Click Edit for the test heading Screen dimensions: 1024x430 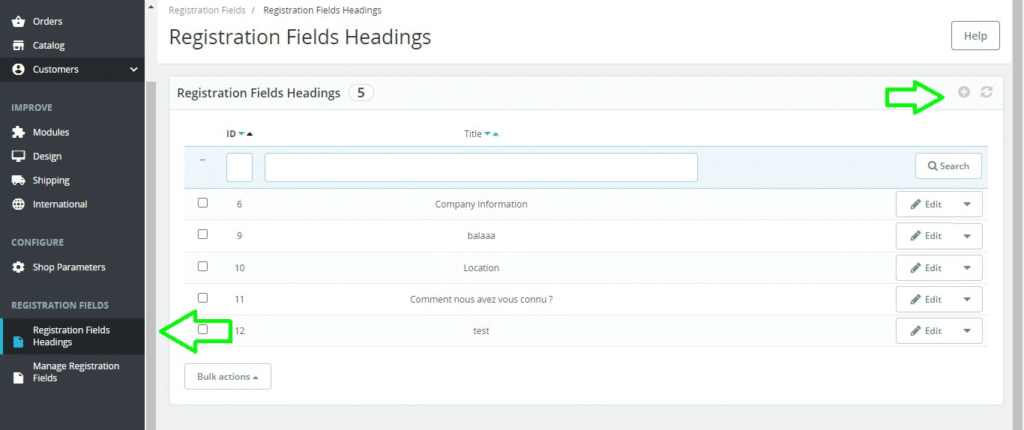tap(926, 331)
